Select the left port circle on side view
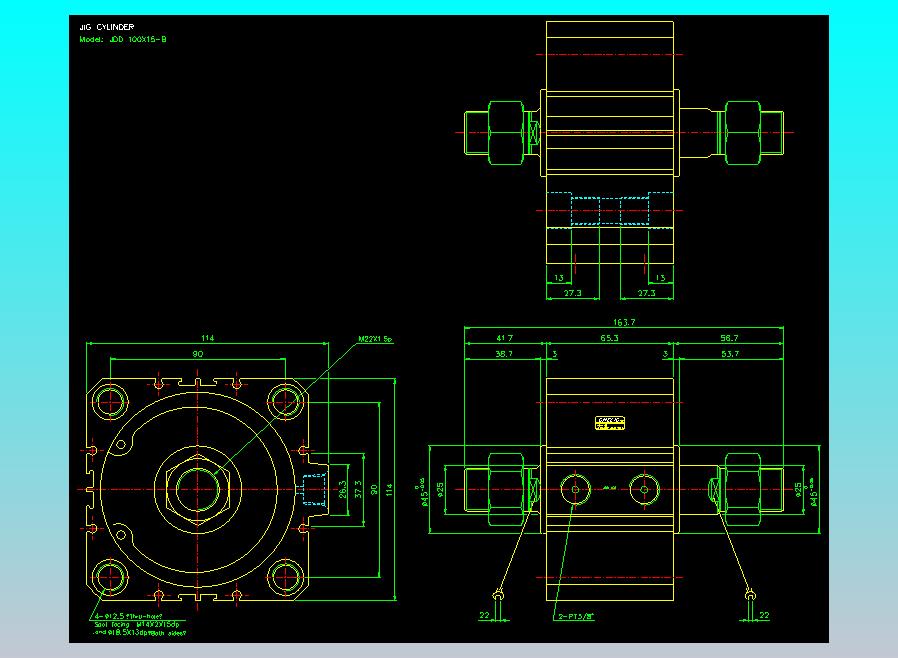898x658 pixels. pos(574,489)
